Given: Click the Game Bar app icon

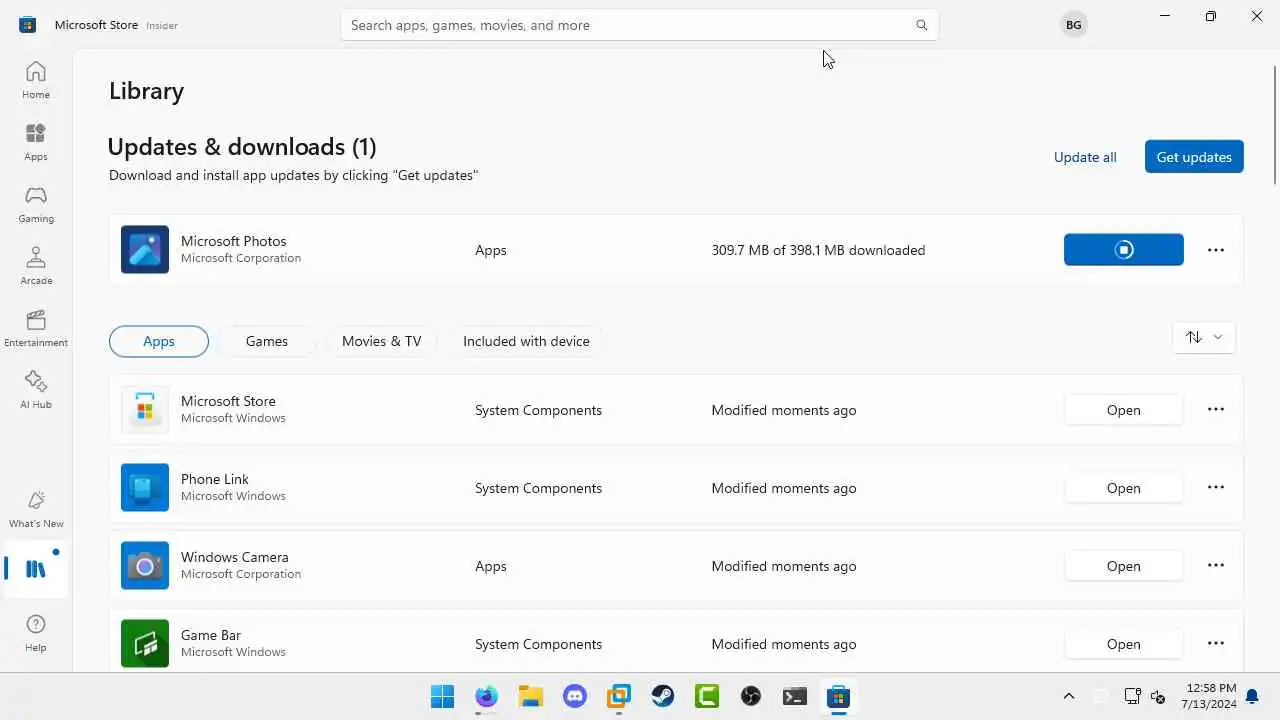Looking at the screenshot, I should pyautogui.click(x=145, y=644).
